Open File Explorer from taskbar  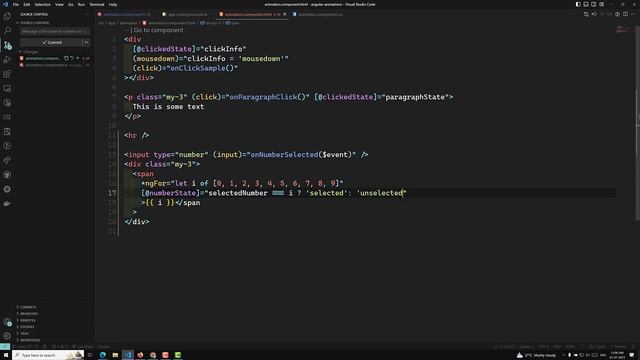coord(115,355)
